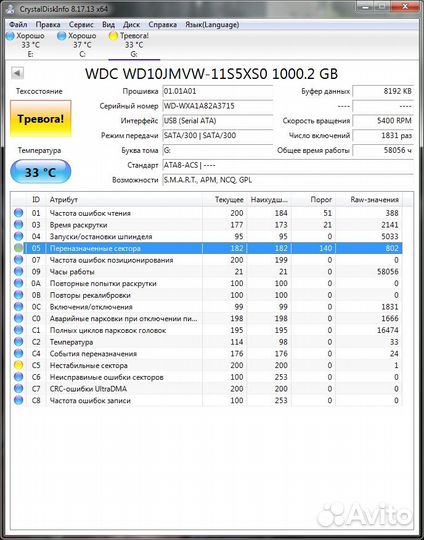
Task: Select the Нестабильные сектора attribute text
Action: pyautogui.click(x=89, y=365)
